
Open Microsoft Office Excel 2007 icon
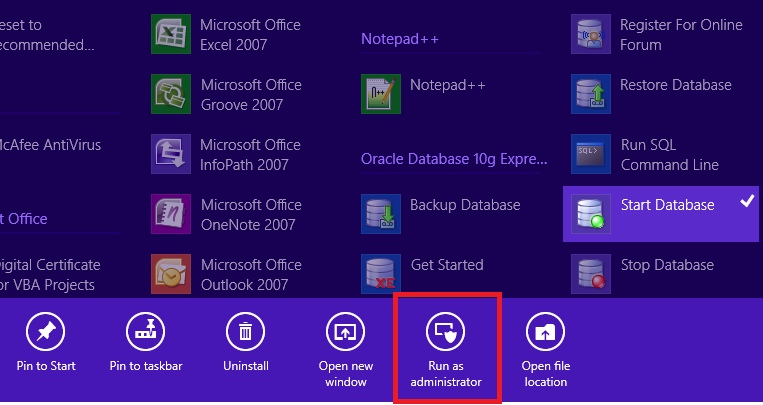(x=171, y=34)
